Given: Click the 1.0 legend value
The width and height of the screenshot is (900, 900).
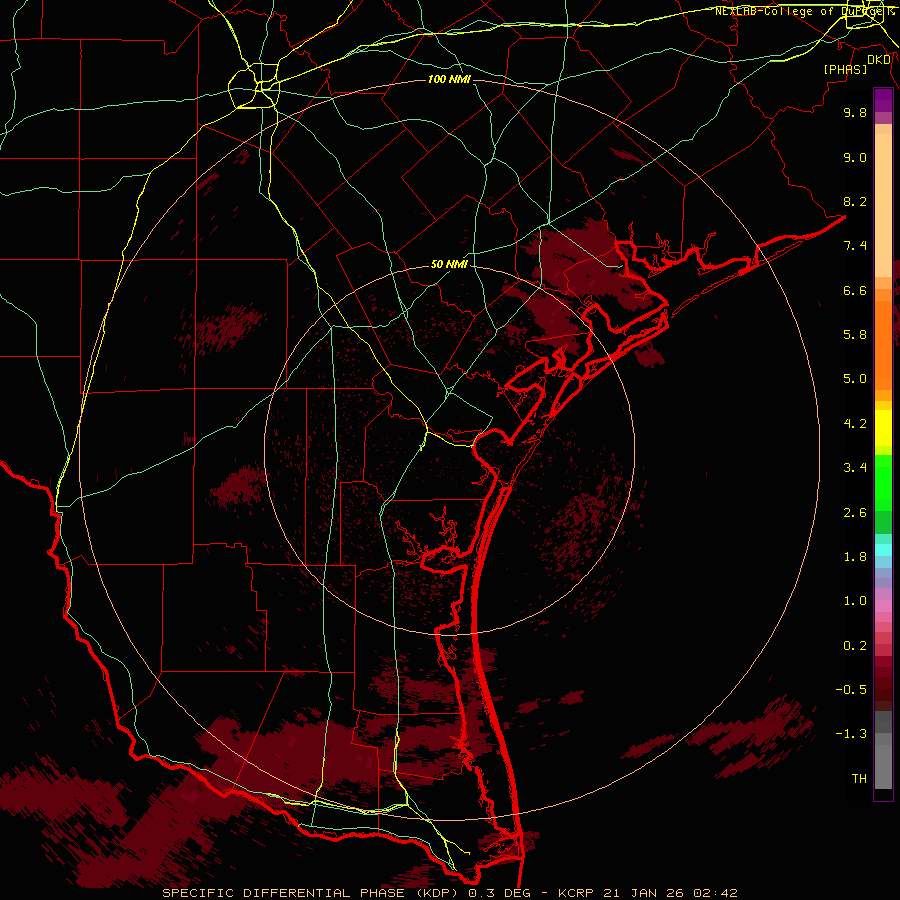Looking at the screenshot, I should (855, 601).
